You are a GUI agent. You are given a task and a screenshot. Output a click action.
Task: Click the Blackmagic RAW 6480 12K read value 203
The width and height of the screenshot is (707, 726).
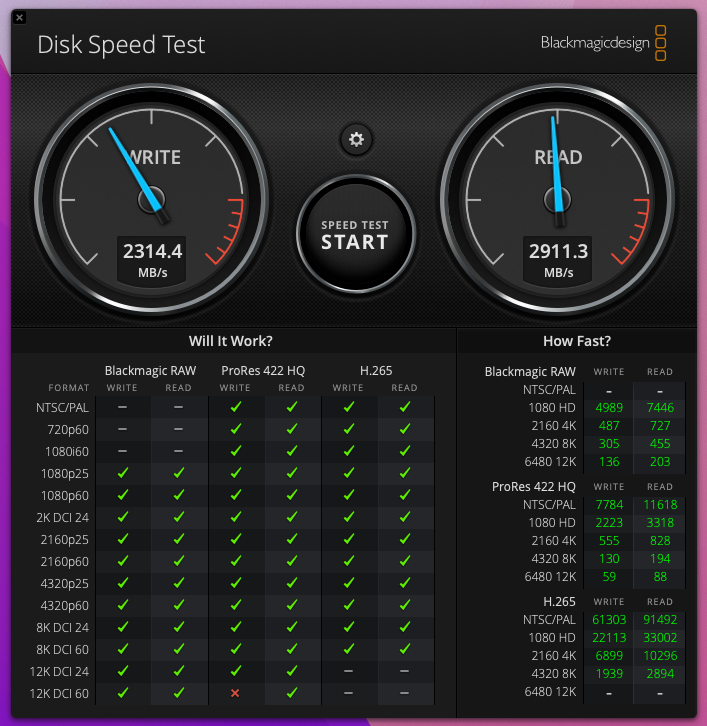pos(660,462)
